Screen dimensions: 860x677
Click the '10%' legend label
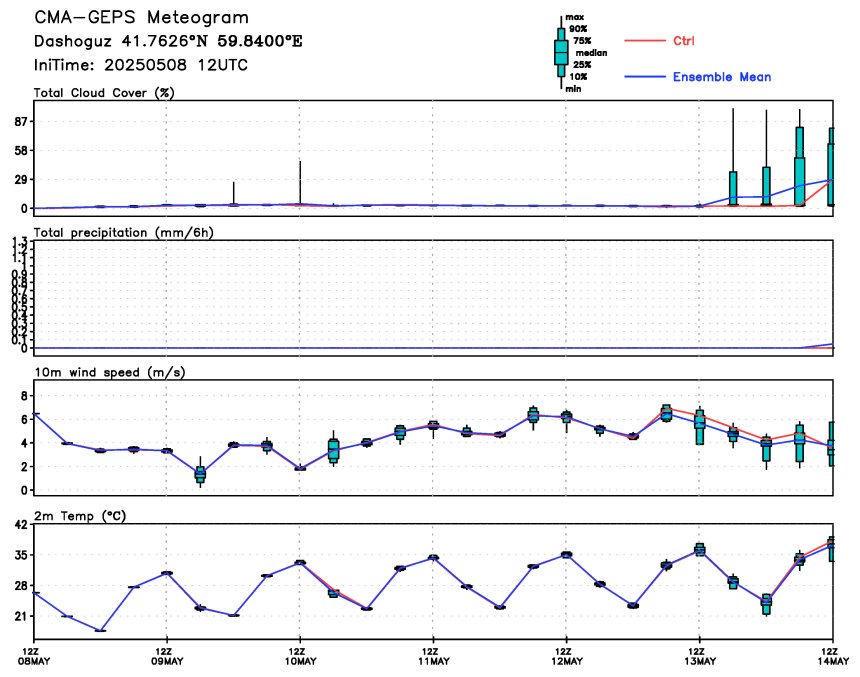pyautogui.click(x=578, y=77)
